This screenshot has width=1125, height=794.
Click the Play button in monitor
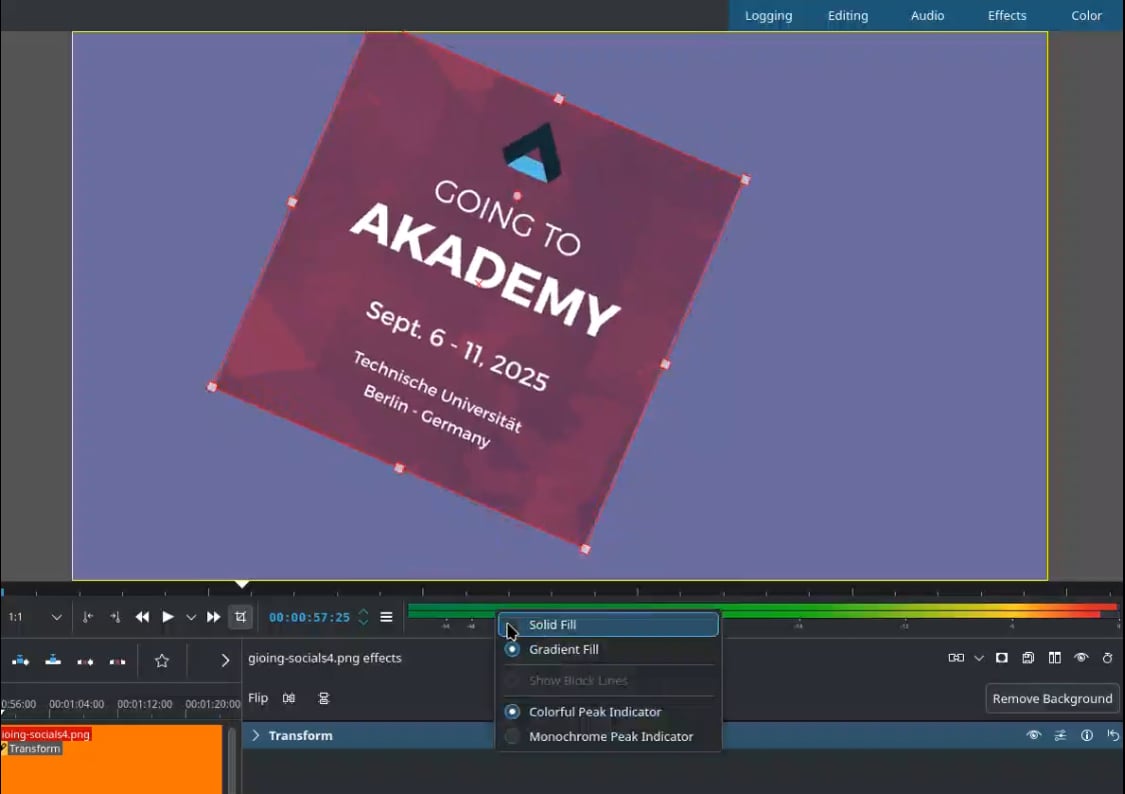[168, 617]
